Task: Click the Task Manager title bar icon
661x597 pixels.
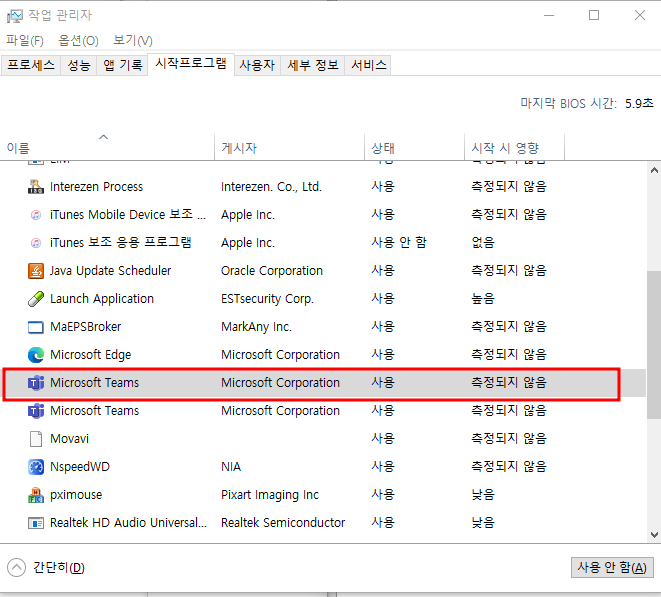Action: [14, 16]
